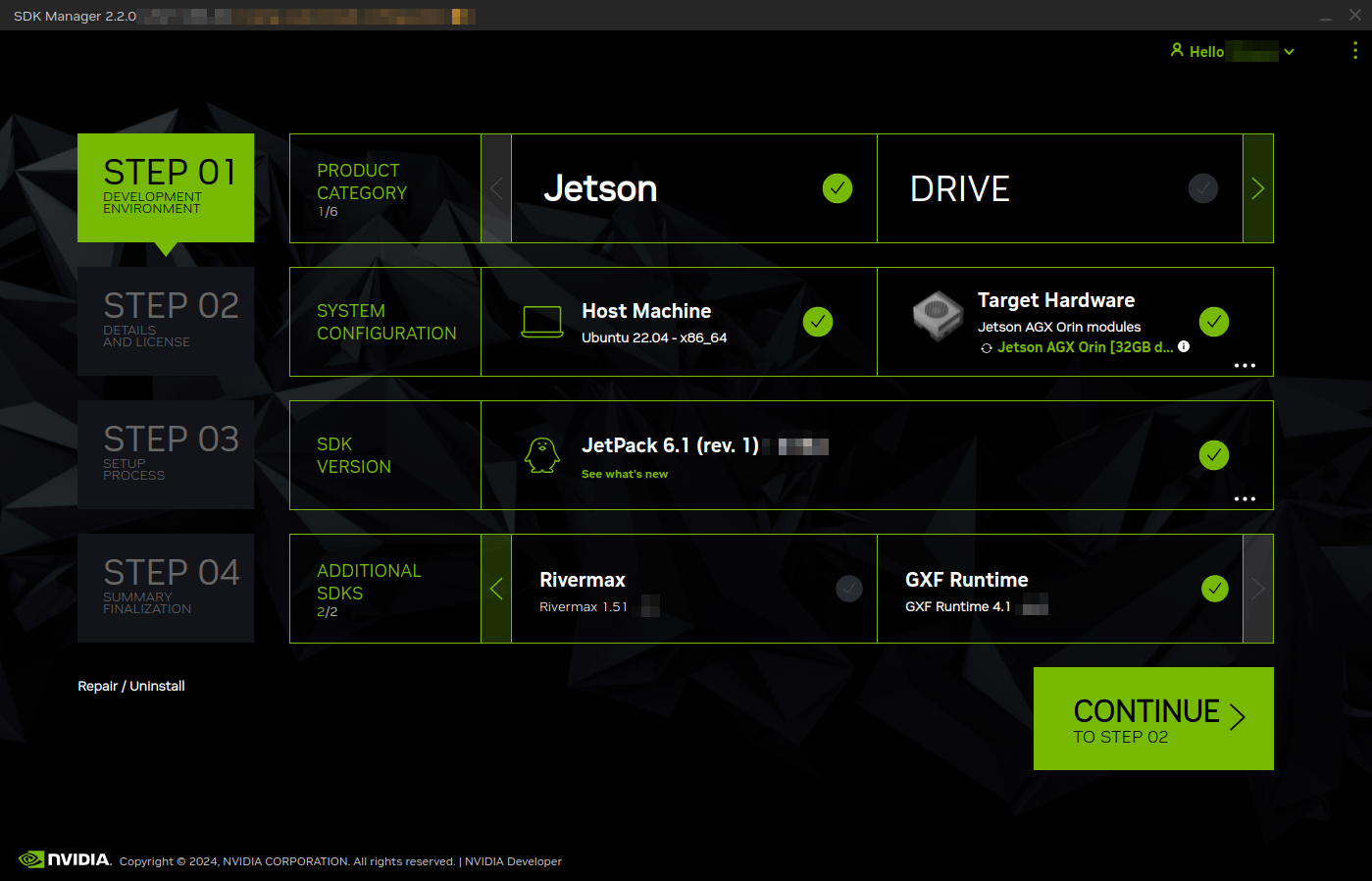Viewport: 1372px width, 881px height.
Task: Enable the DRIVE product category
Action: click(1203, 188)
